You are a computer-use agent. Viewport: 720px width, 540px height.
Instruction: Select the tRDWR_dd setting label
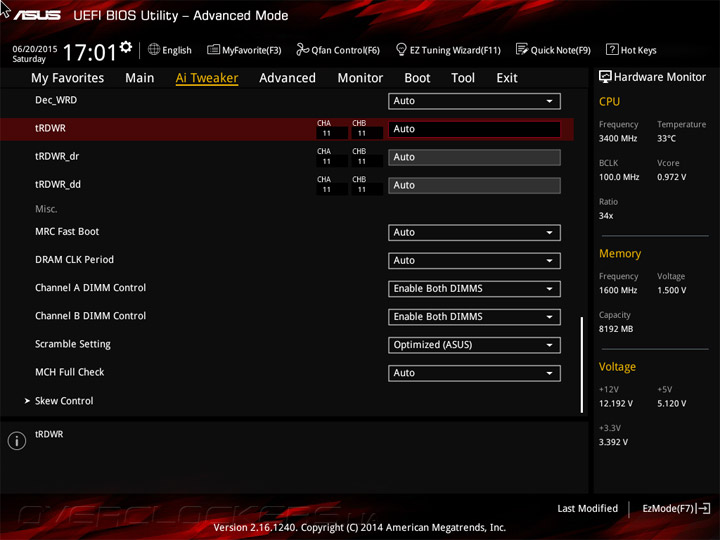(58, 185)
